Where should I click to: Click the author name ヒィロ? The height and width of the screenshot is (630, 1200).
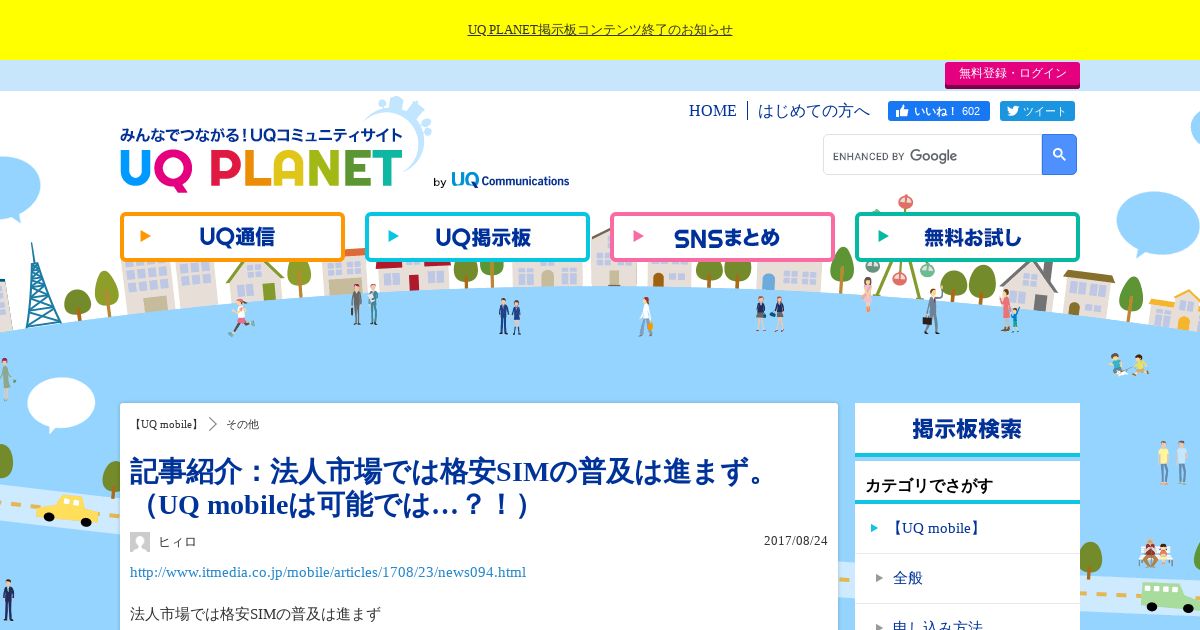tap(177, 542)
